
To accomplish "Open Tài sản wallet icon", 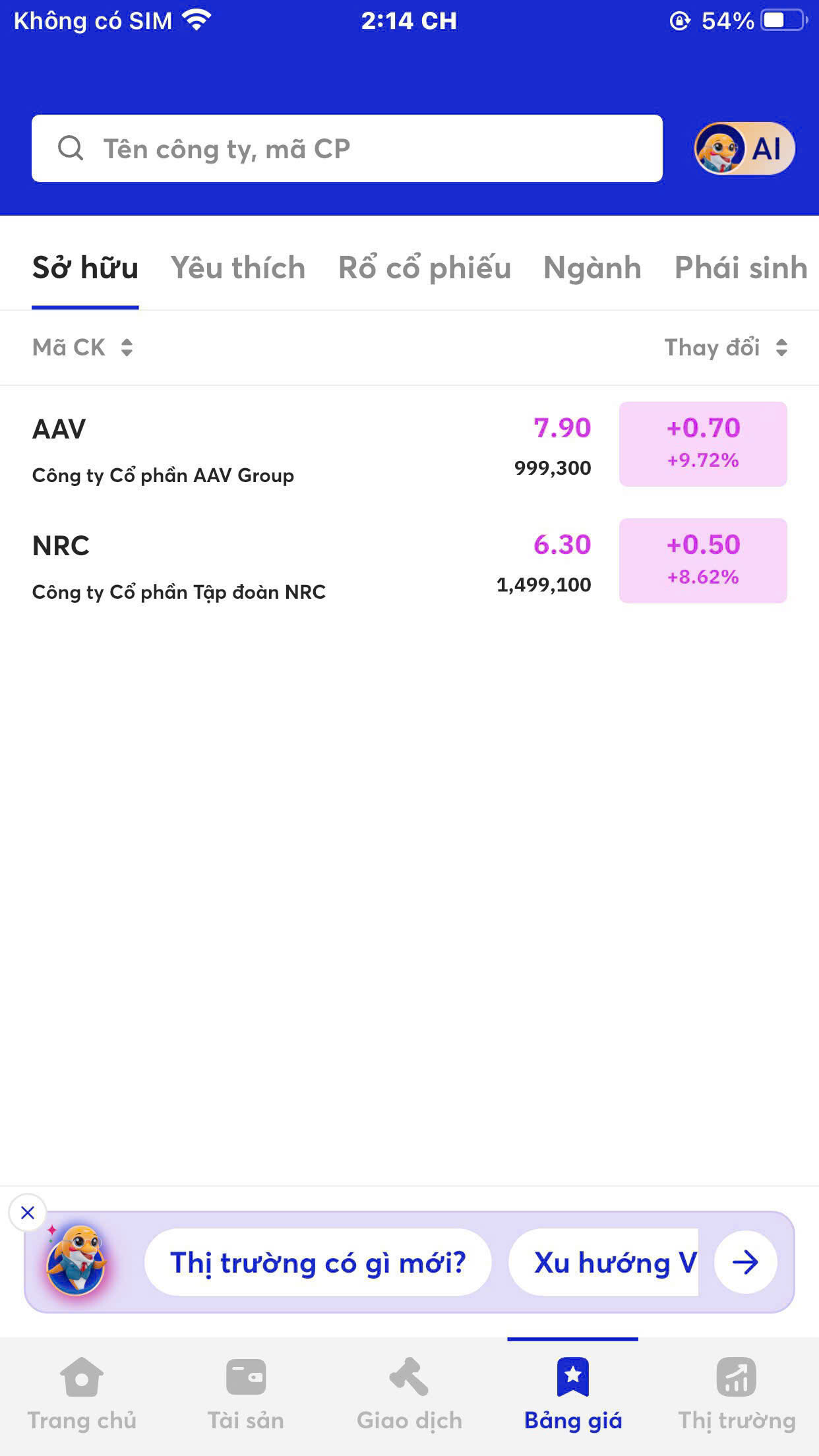I will point(245,1377).
